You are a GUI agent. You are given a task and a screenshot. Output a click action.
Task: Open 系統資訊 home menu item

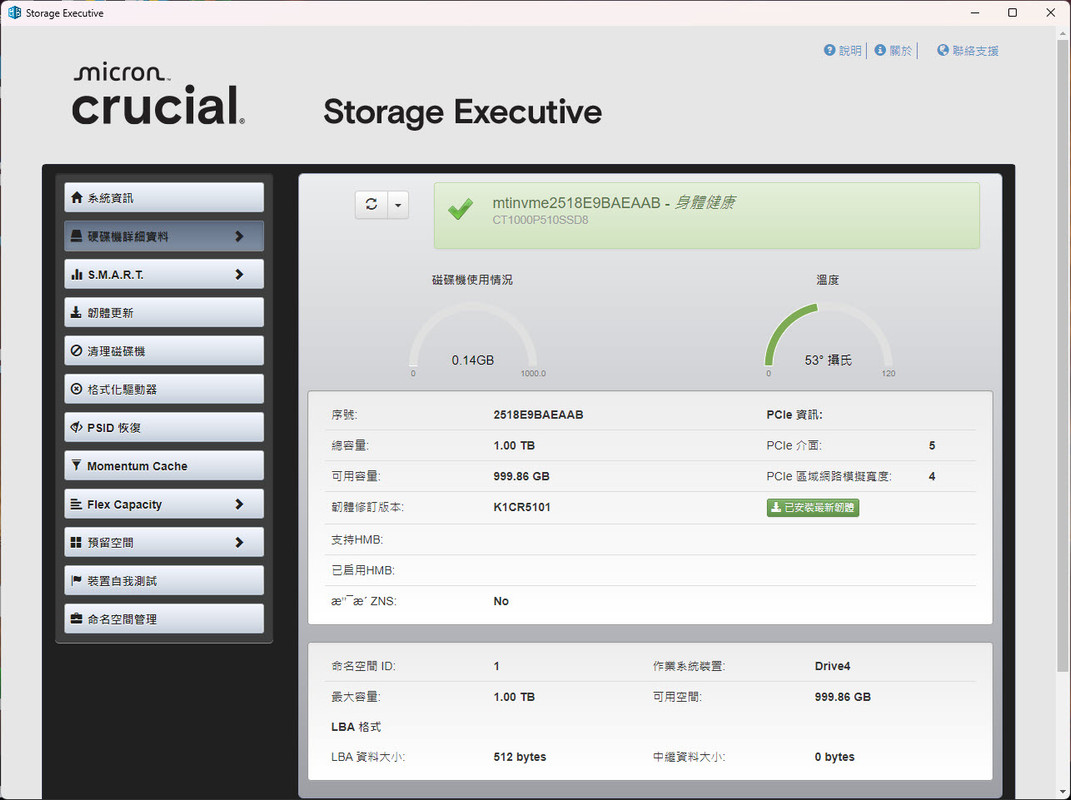point(164,197)
